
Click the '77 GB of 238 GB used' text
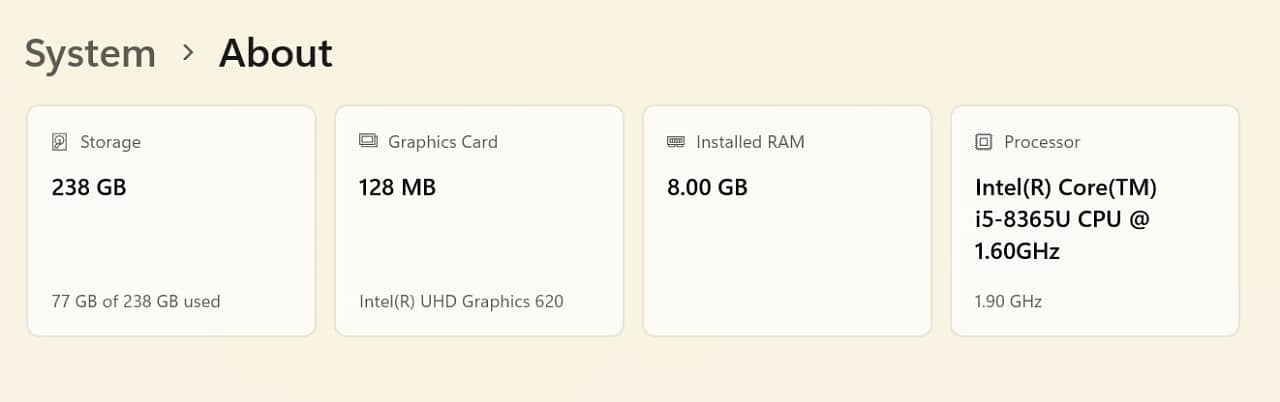pos(136,301)
